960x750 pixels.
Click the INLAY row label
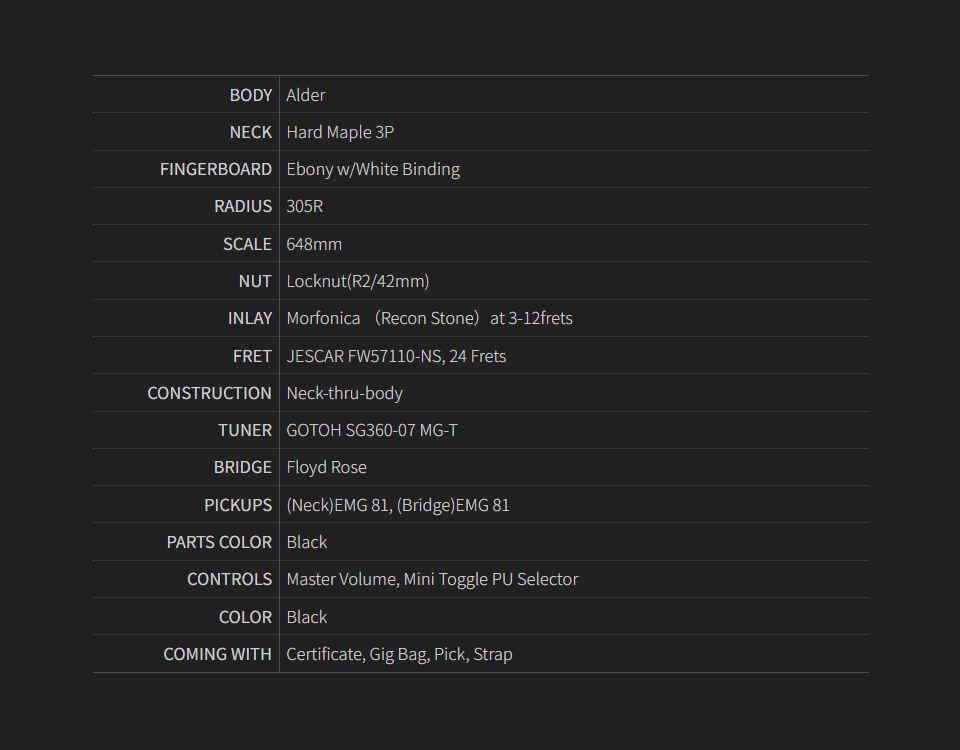pyautogui.click(x=249, y=318)
